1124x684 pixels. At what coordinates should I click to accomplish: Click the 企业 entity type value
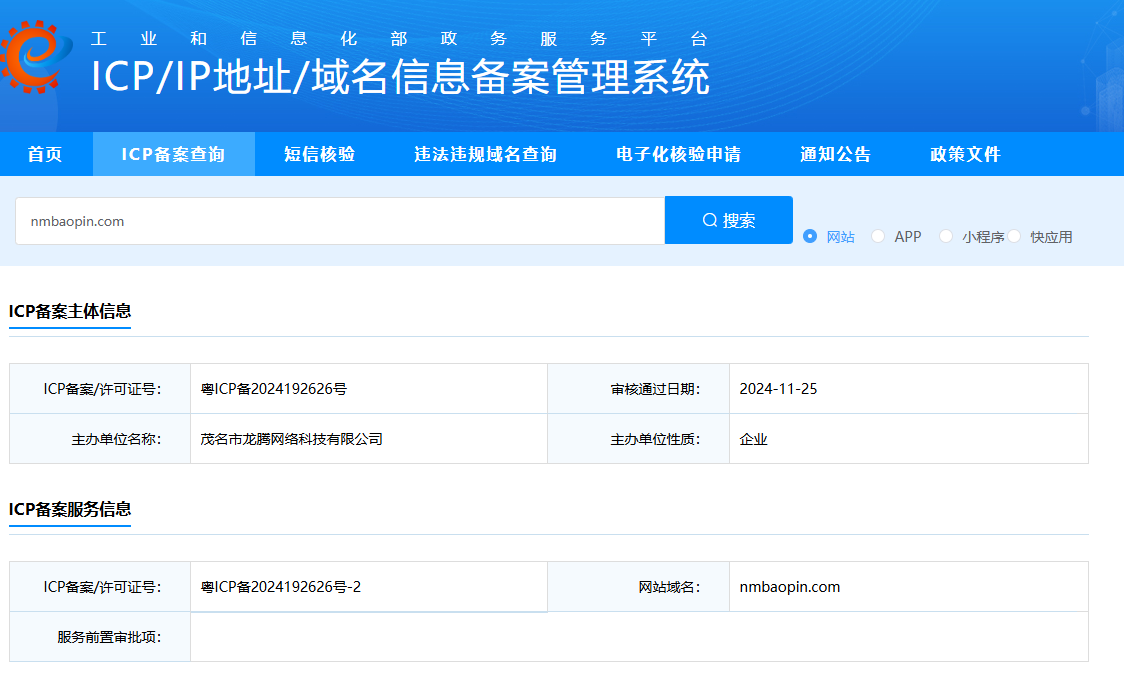[x=753, y=440]
